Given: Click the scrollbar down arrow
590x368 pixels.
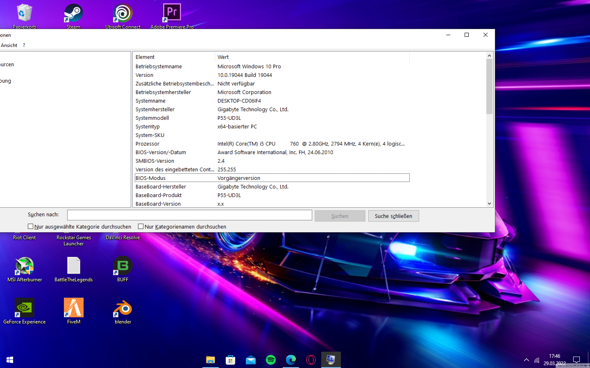Looking at the screenshot, I should pyautogui.click(x=489, y=204).
